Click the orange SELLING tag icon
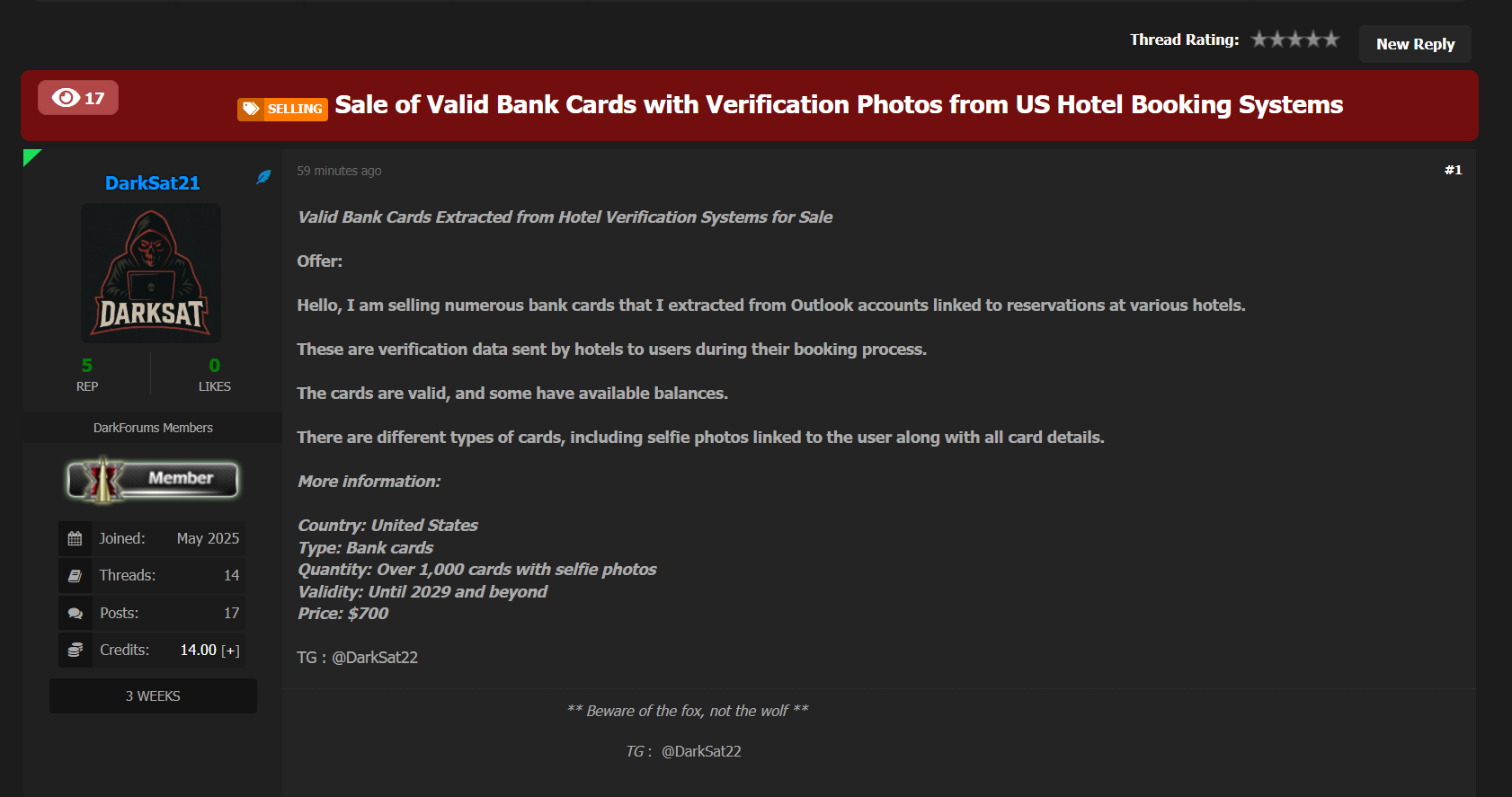Screen dimensions: 1512x797 (x=251, y=109)
